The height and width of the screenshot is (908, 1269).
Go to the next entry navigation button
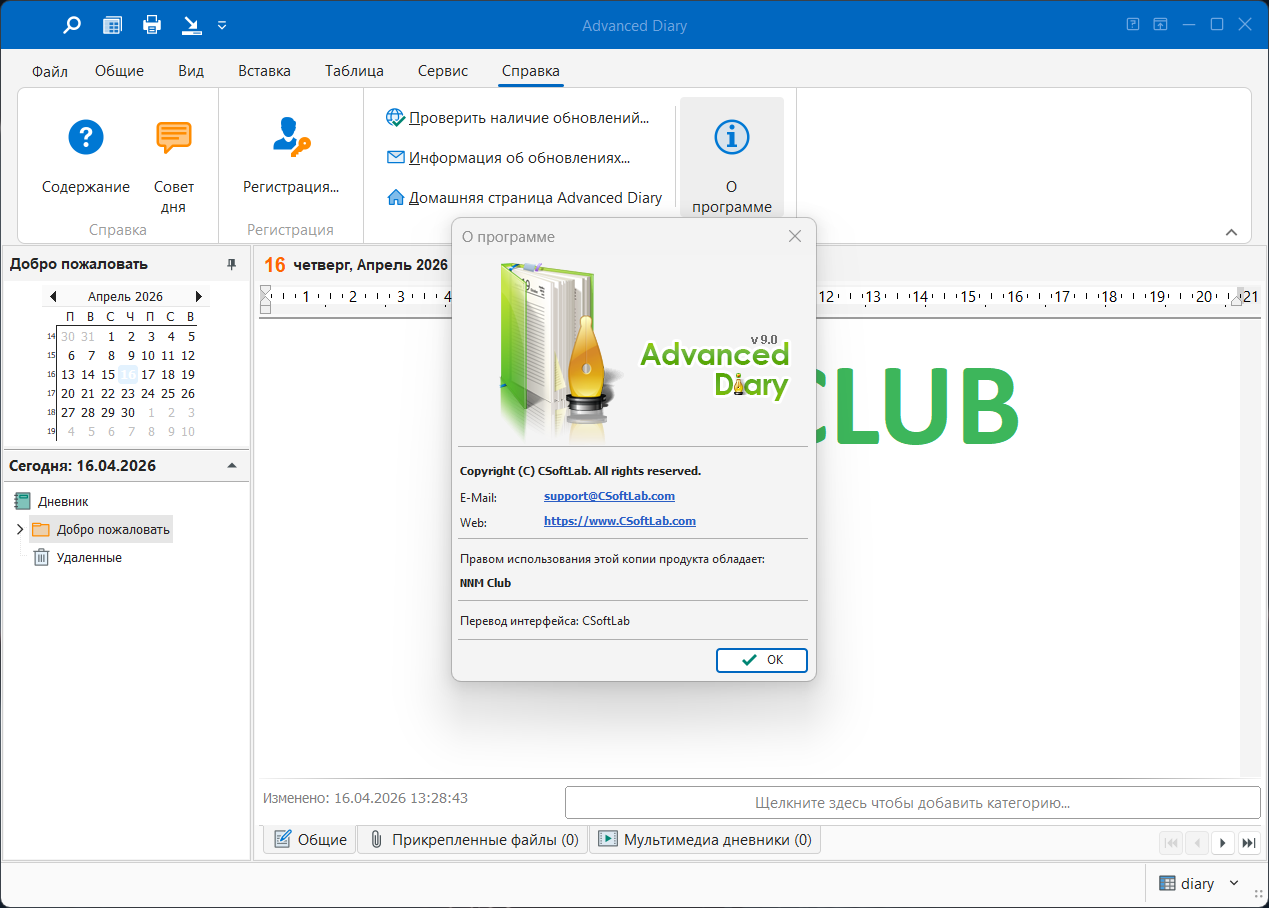1222,843
